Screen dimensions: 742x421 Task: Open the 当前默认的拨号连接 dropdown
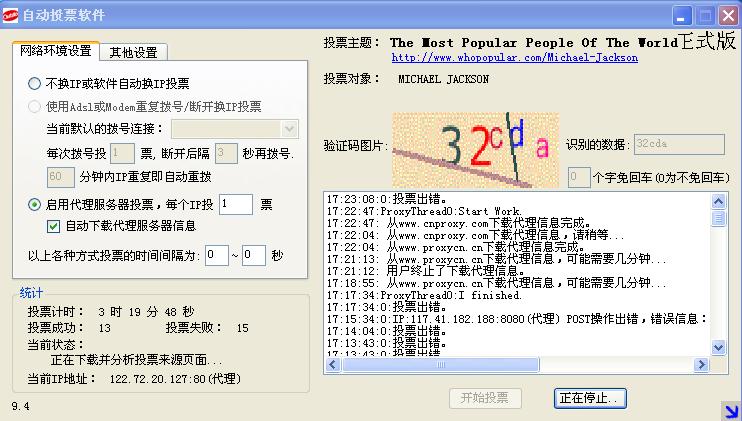(x=289, y=129)
